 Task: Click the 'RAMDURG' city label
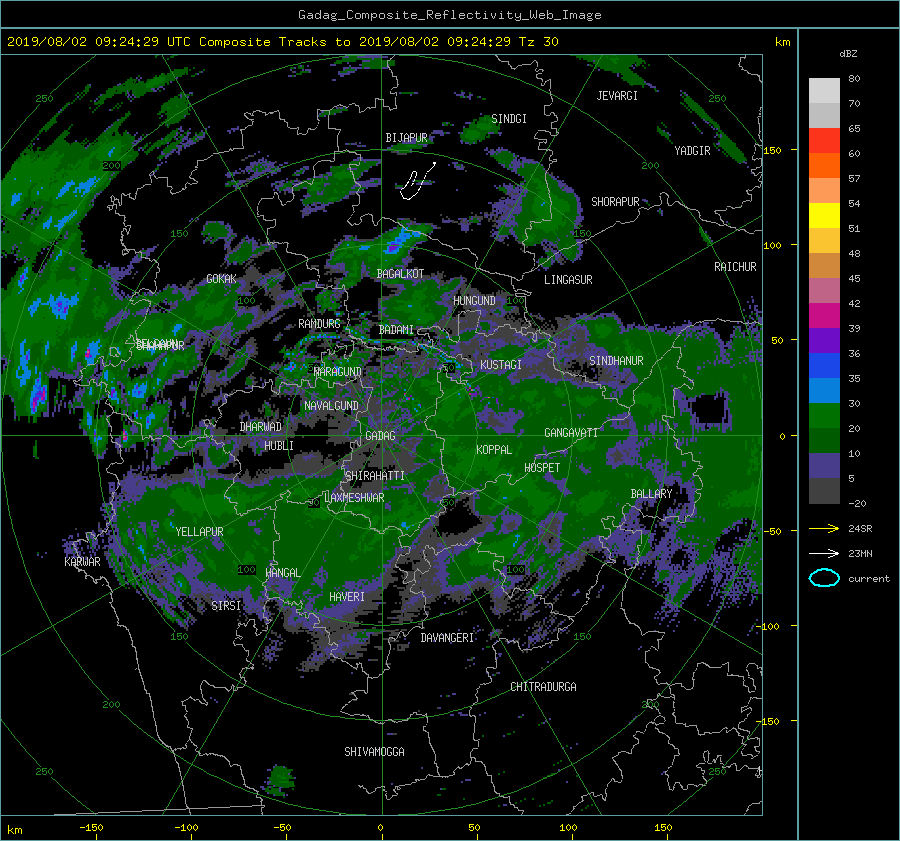[x=319, y=324]
